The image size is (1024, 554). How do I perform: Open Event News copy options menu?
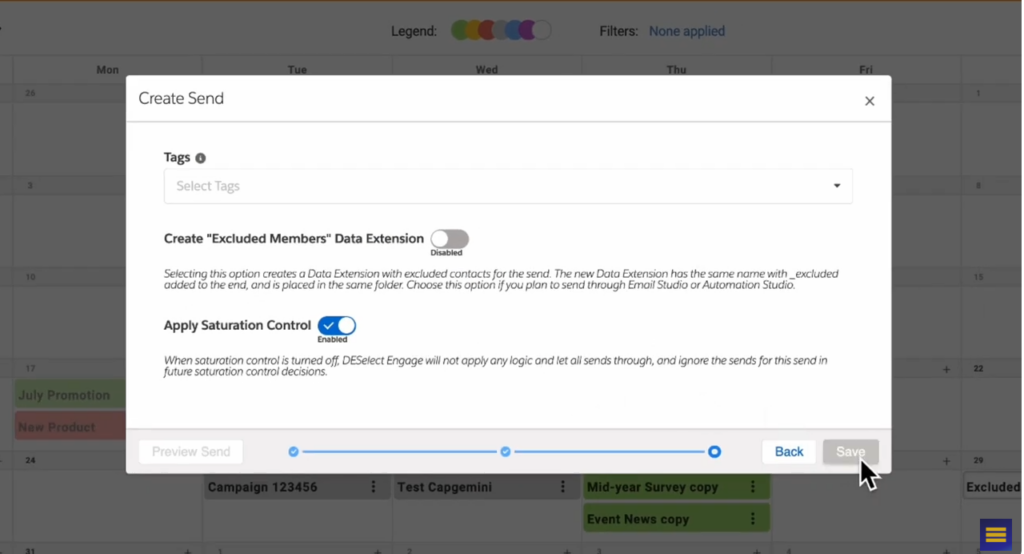click(753, 519)
